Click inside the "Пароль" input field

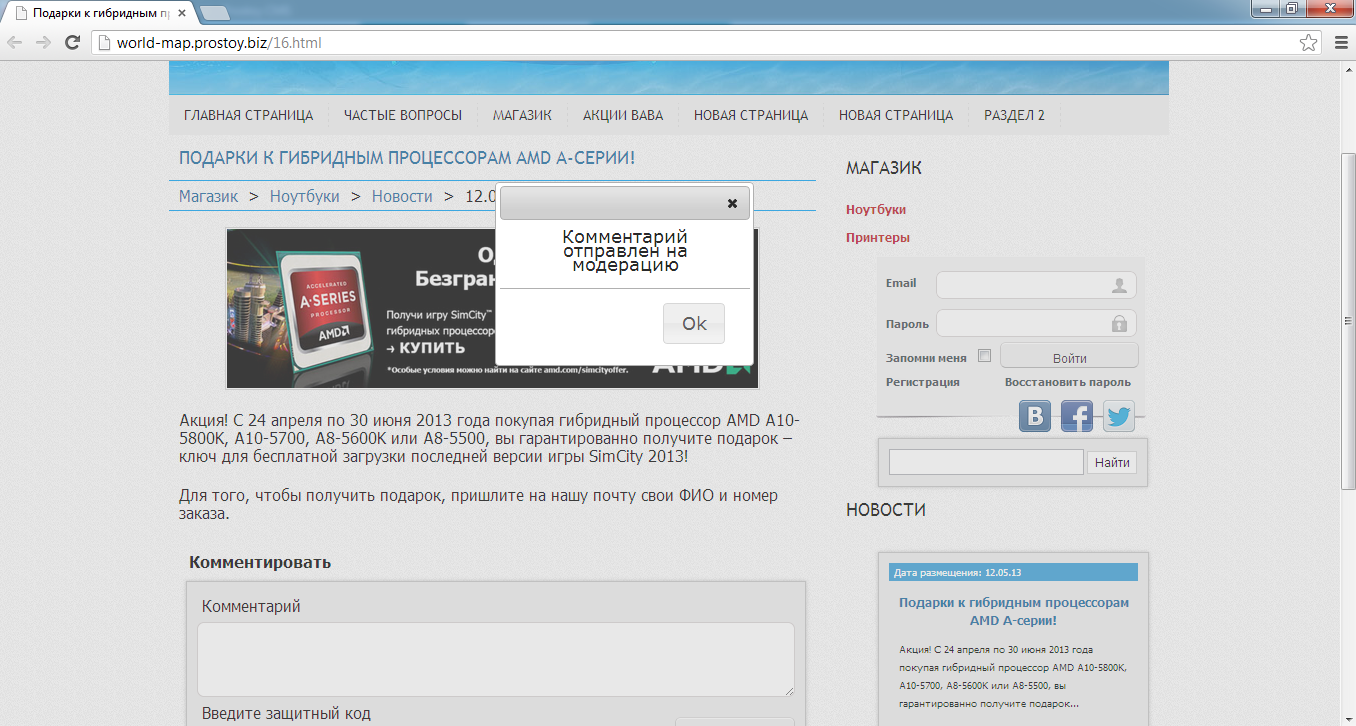click(1036, 324)
